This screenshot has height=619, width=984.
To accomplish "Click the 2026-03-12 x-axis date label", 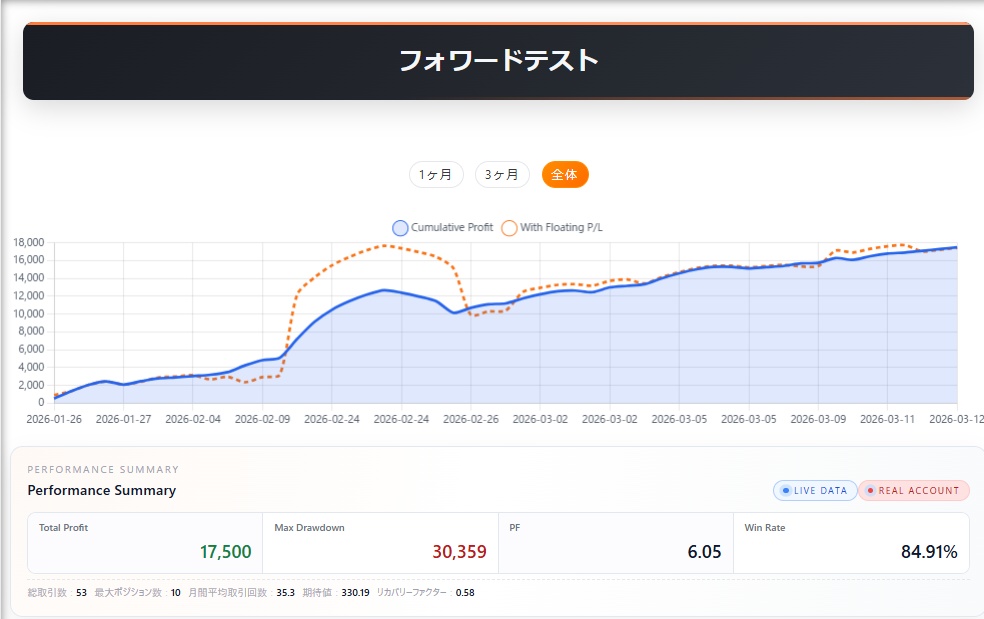I will 955,419.
